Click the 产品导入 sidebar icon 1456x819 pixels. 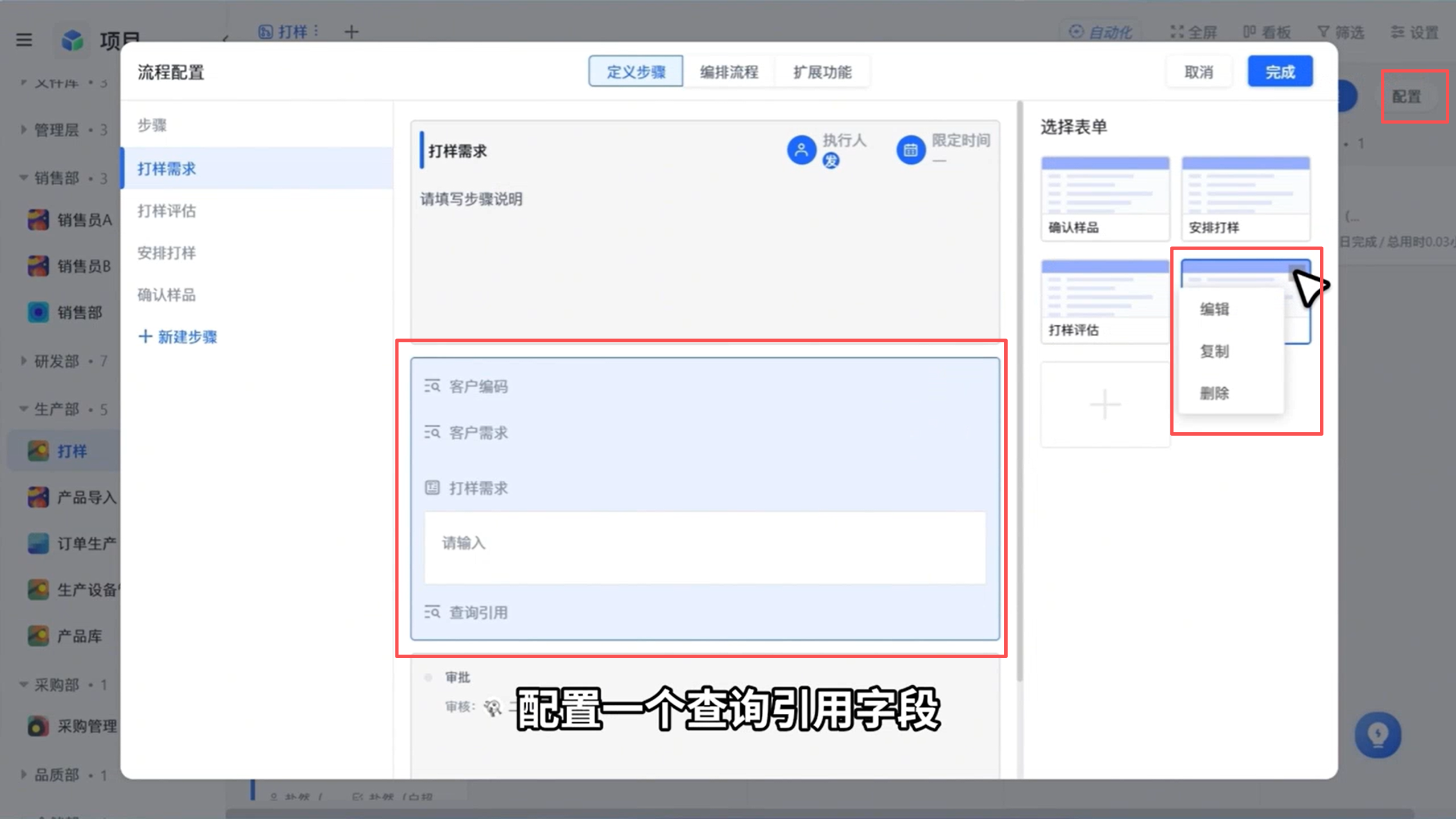(x=38, y=497)
